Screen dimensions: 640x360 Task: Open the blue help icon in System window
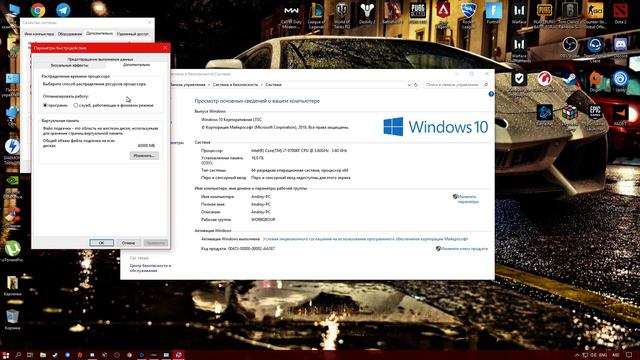491,94
